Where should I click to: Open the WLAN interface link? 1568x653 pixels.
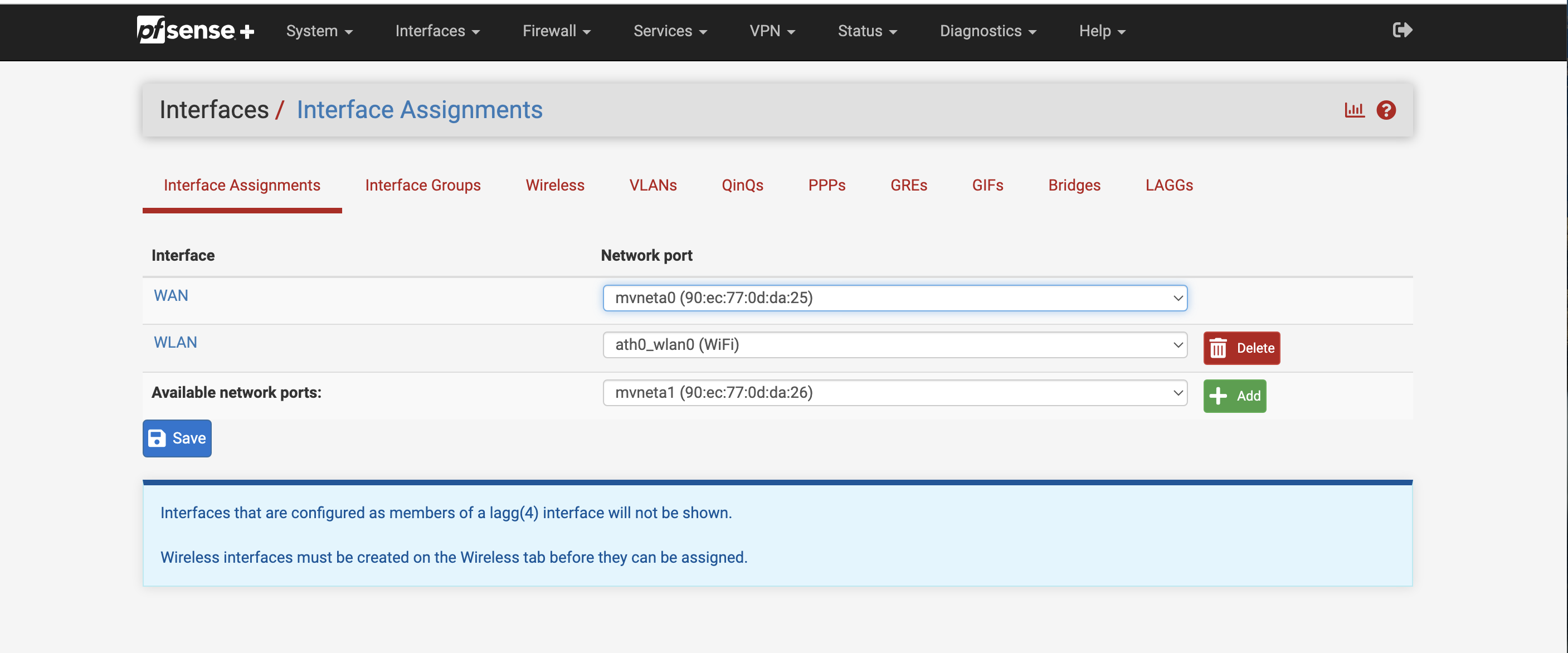tap(176, 343)
